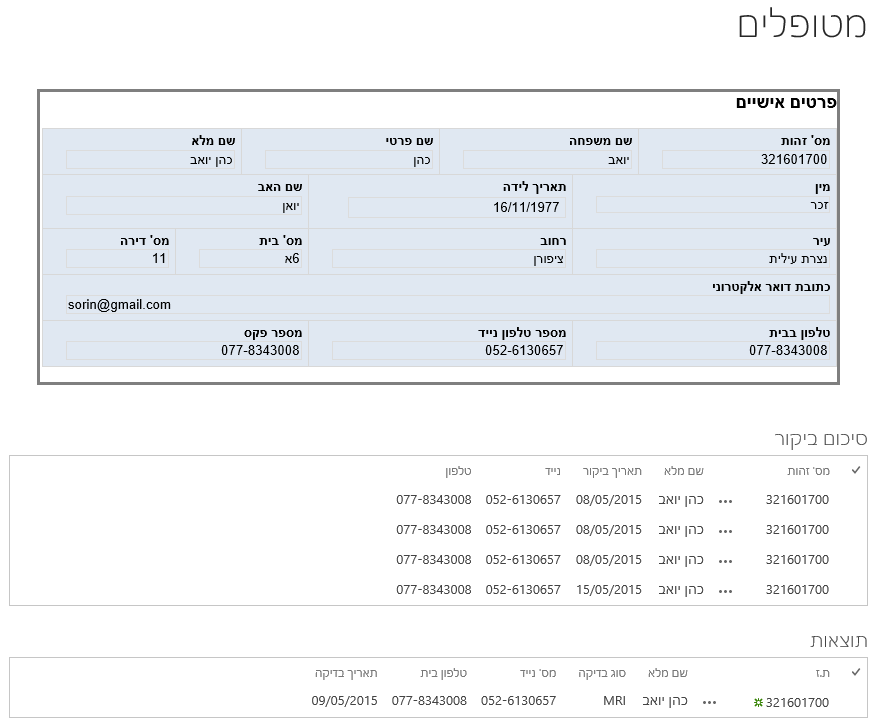Screen dimensions: 876x725
Task: Click the מספר פקס field
Action: coord(184,351)
